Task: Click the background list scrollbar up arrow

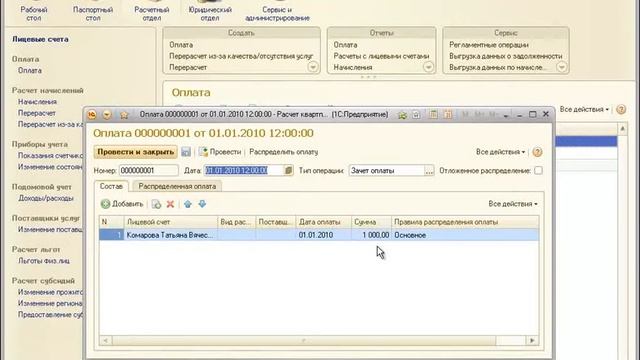Action: [x=622, y=129]
